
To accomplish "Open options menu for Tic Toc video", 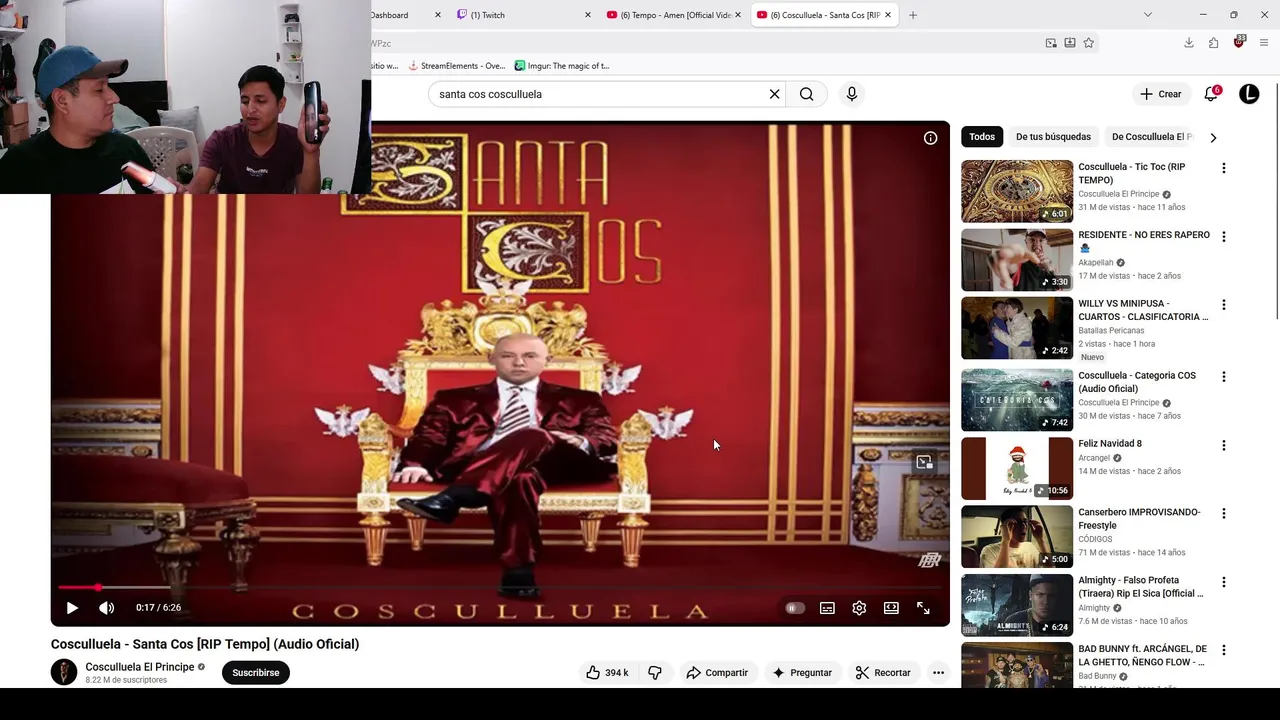I will [1223, 168].
